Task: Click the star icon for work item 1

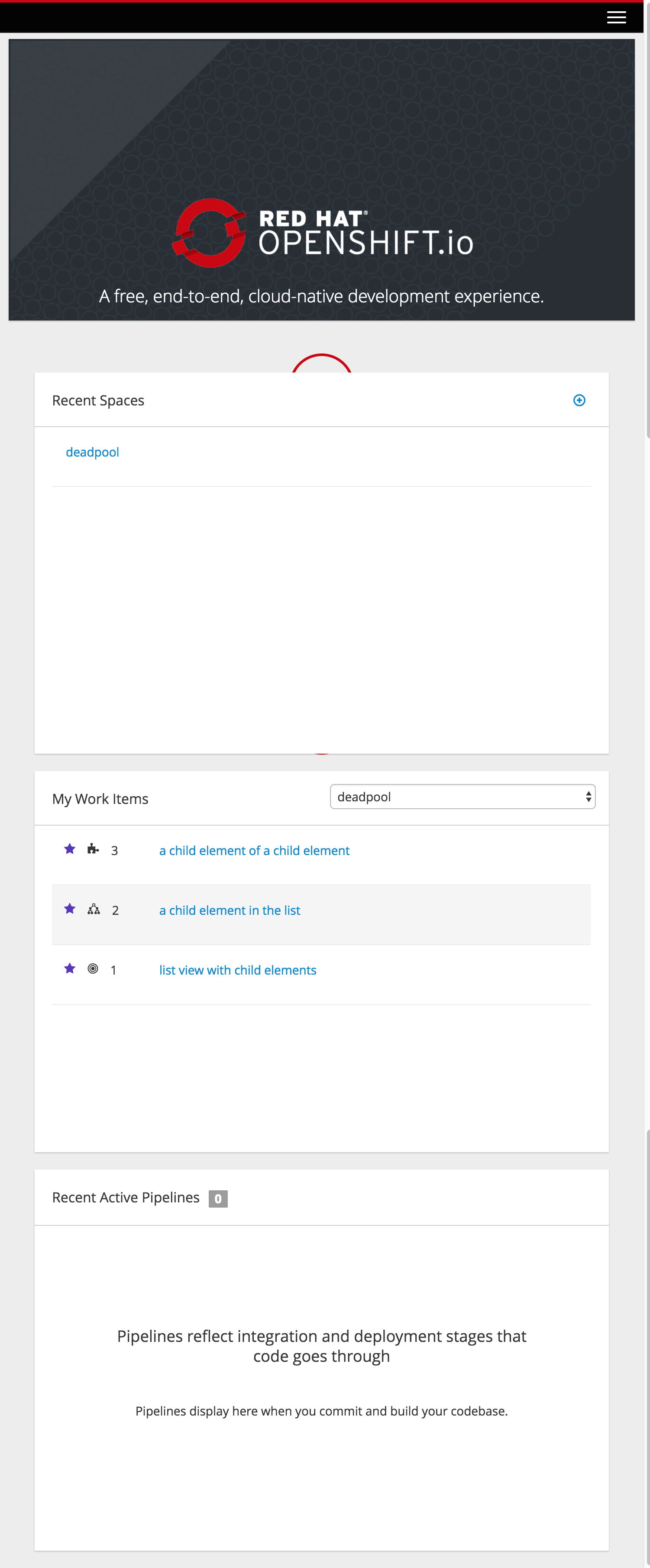Action: pos(70,968)
